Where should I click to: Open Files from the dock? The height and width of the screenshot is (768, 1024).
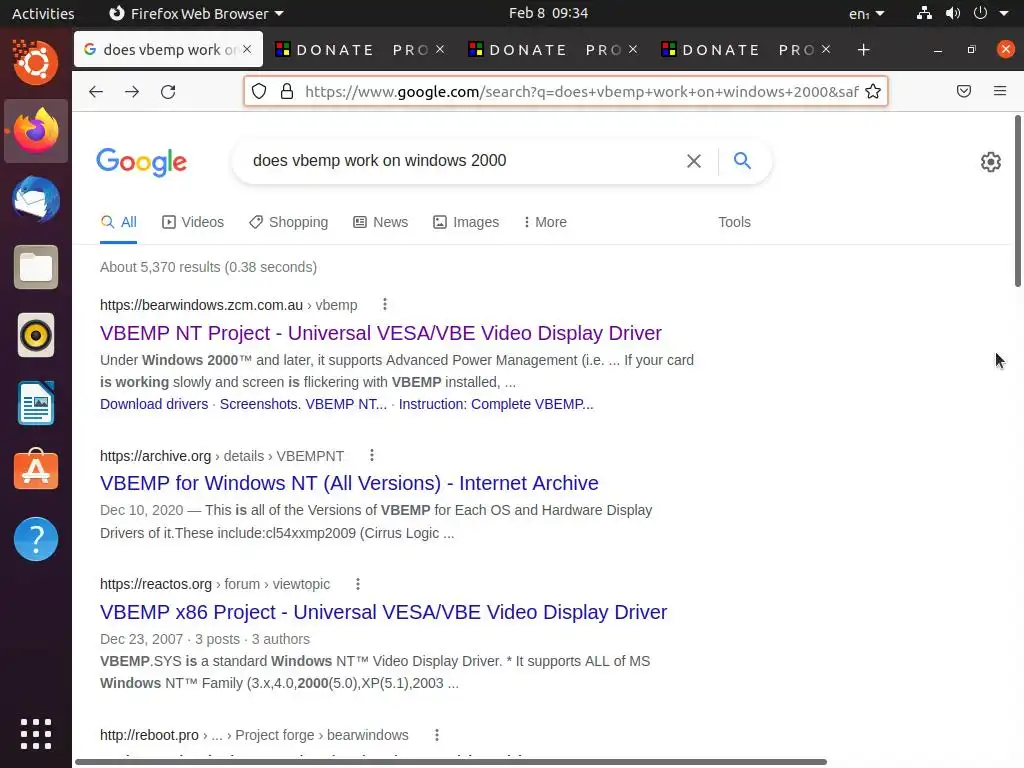[x=36, y=267]
